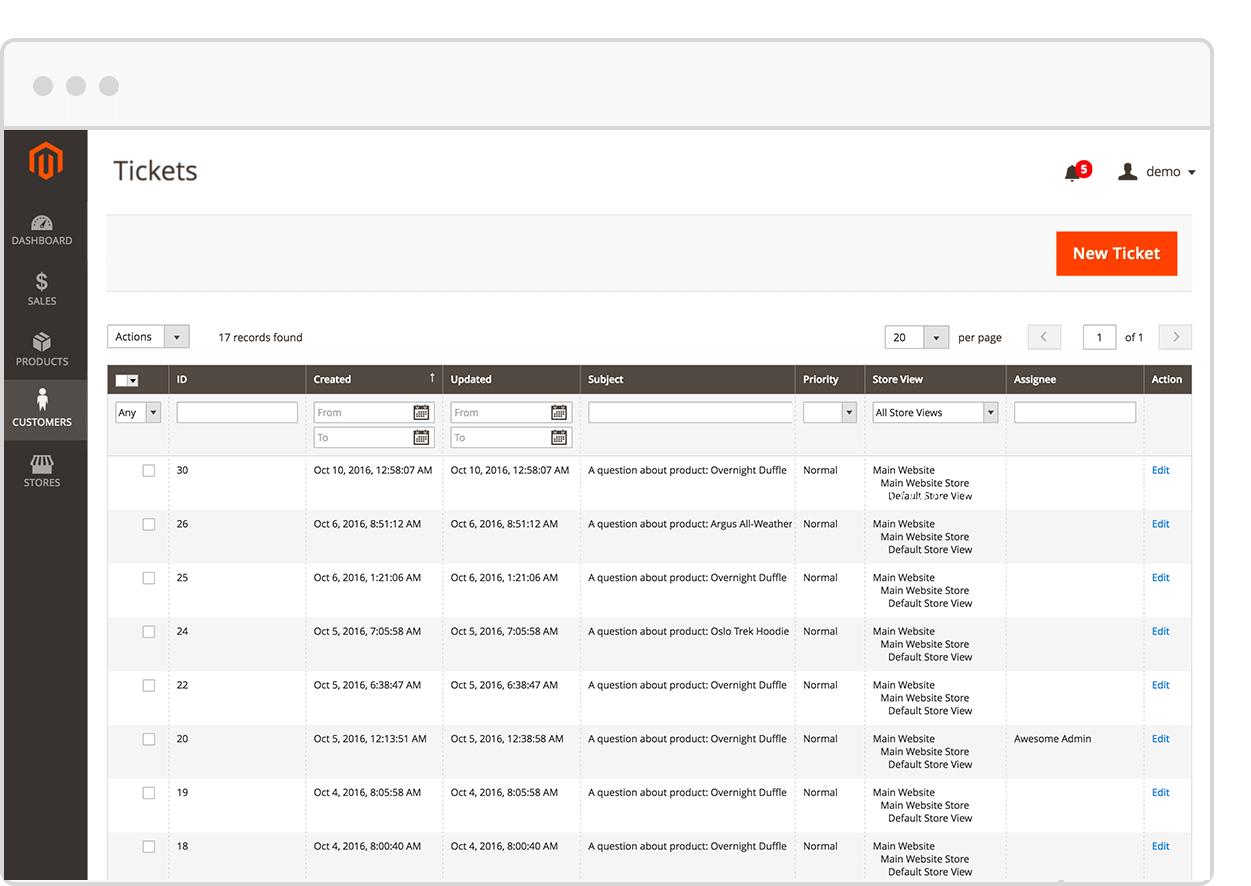Open the Products sidebar section

(x=42, y=350)
